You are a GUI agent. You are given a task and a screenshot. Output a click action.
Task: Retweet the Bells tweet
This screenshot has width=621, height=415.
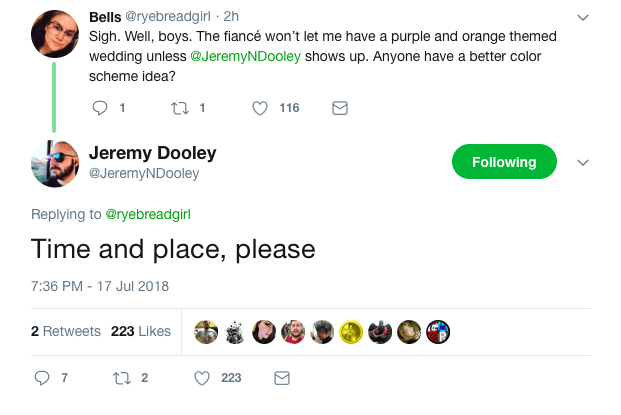coord(180,108)
